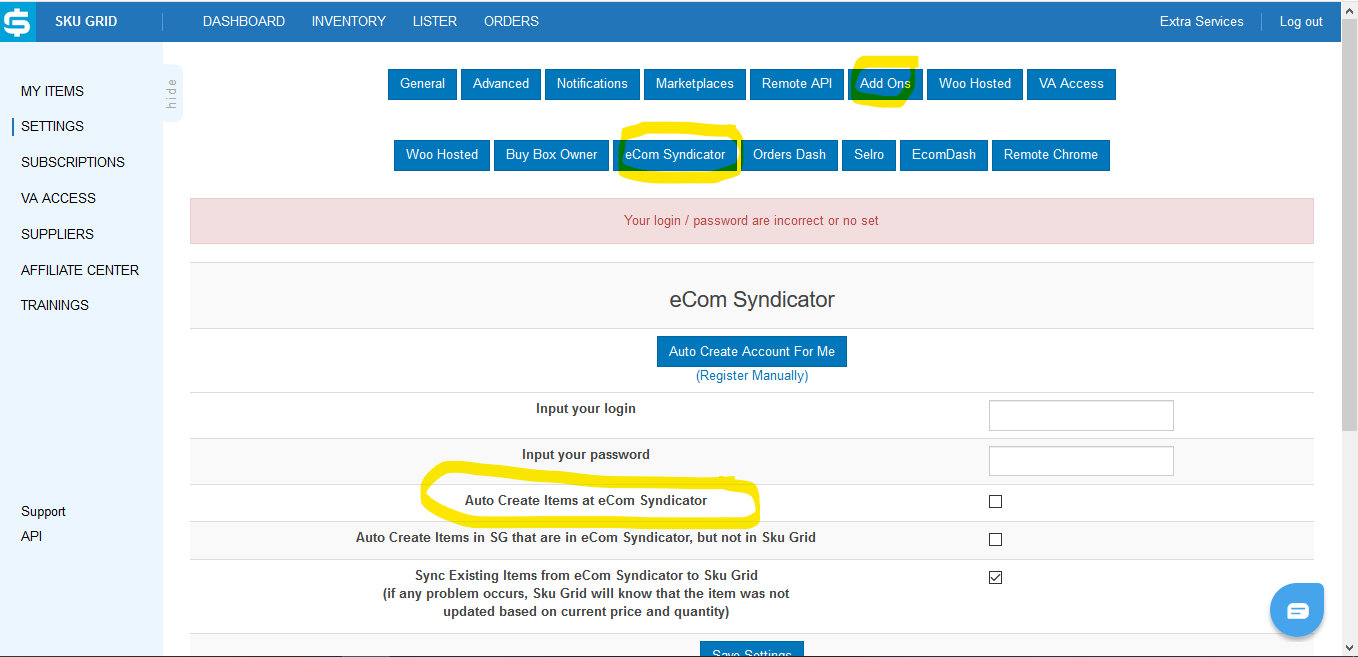Click the Register Manually link
Image resolution: width=1358 pixels, height=657 pixels.
pyautogui.click(x=752, y=376)
